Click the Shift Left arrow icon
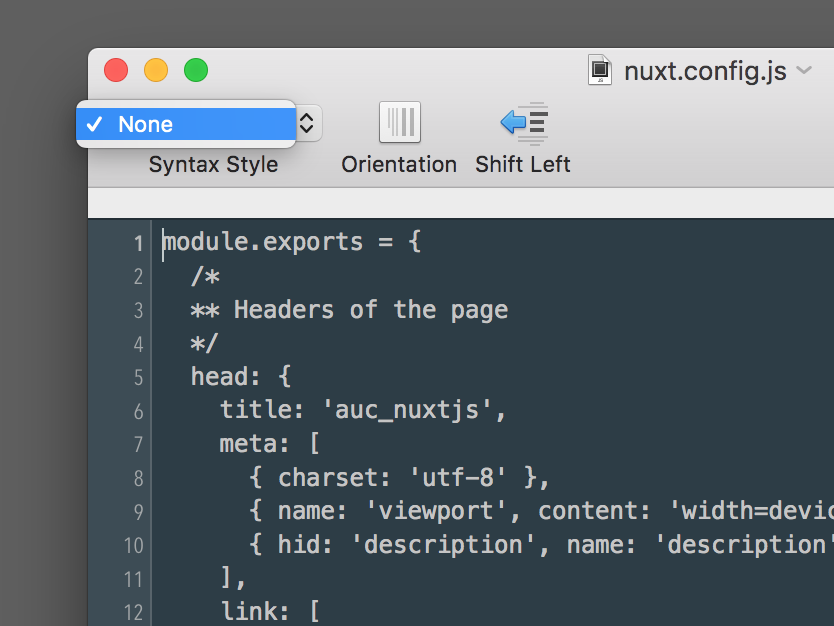 tap(524, 123)
